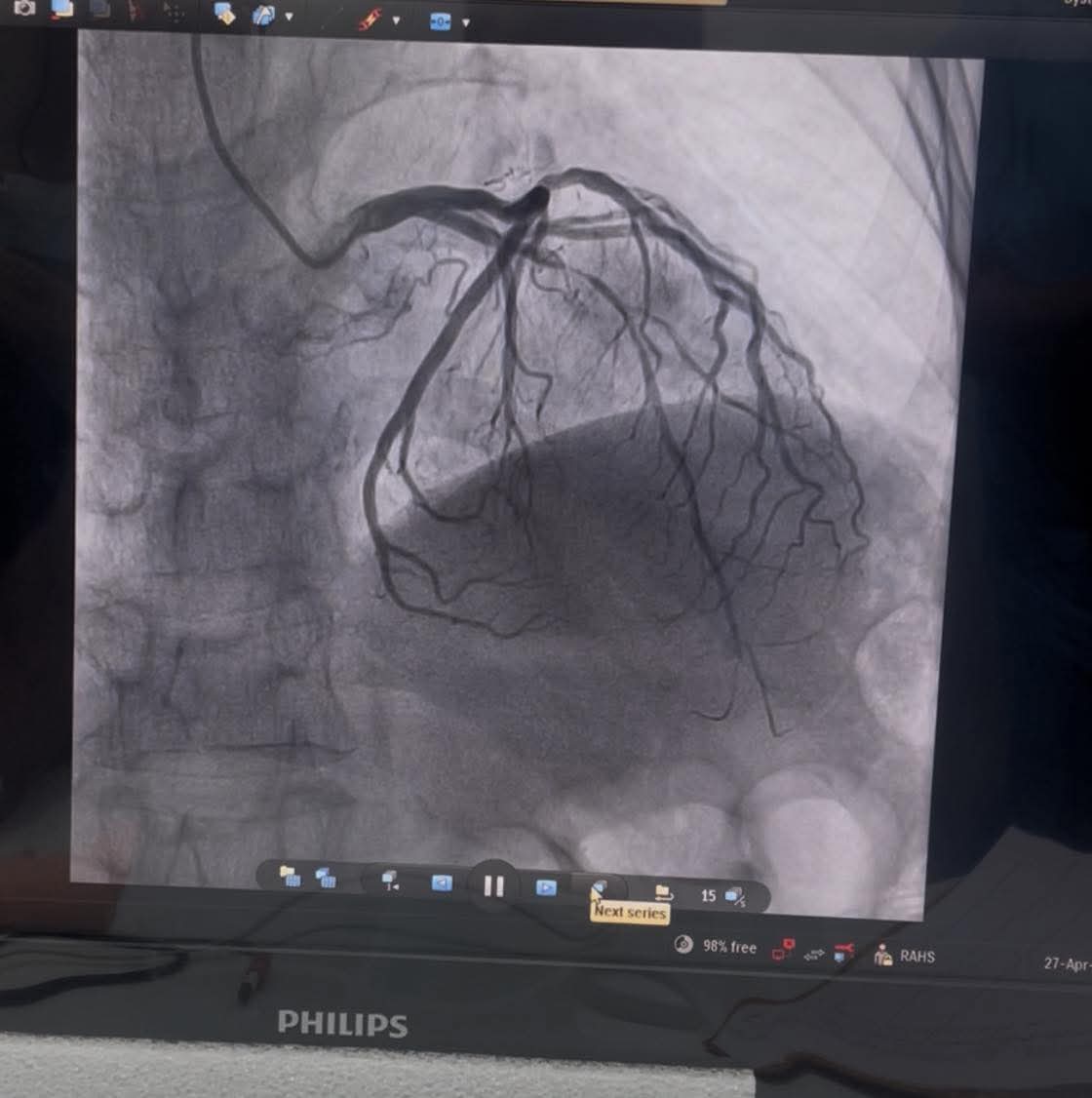This screenshot has height=1098, width=1092.
Task: Jump to the first image of the series
Action: pyautogui.click(x=390, y=882)
